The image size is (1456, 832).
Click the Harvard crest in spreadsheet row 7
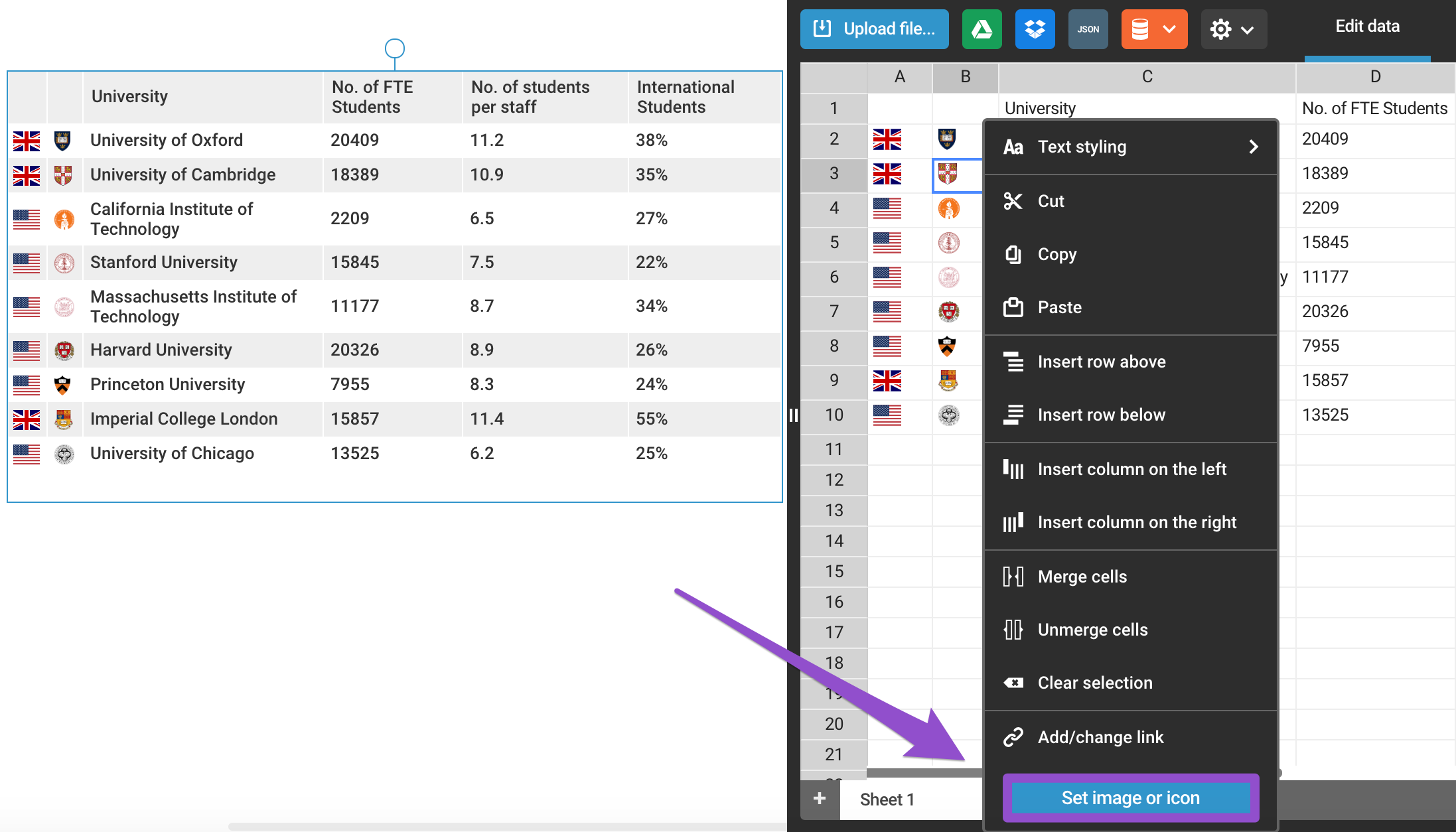[949, 311]
